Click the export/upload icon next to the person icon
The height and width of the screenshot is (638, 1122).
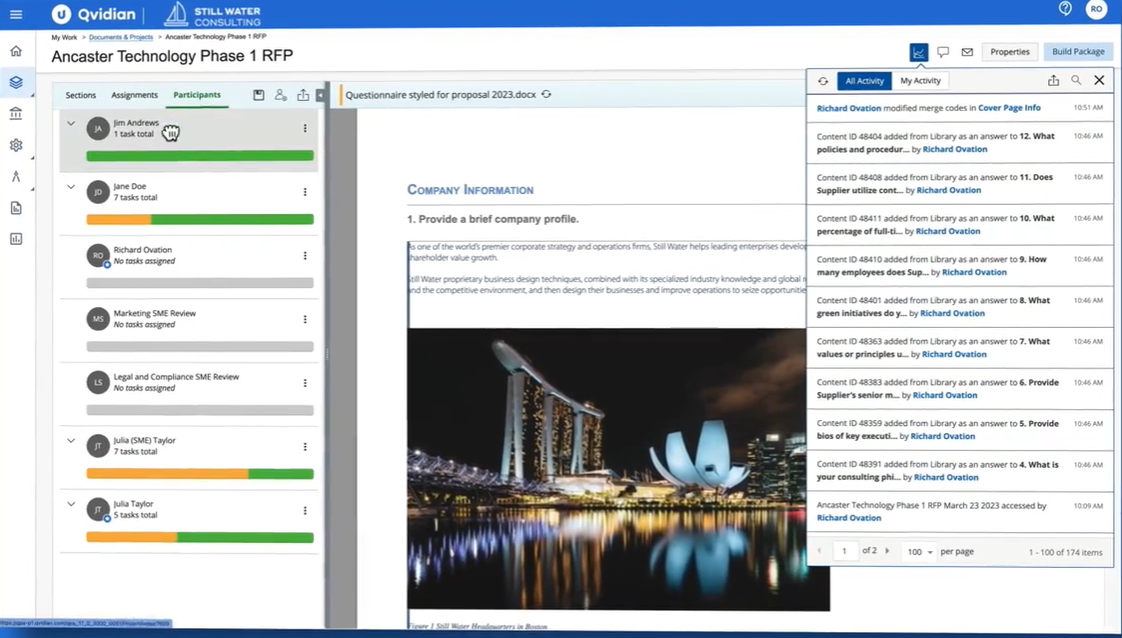(x=303, y=94)
